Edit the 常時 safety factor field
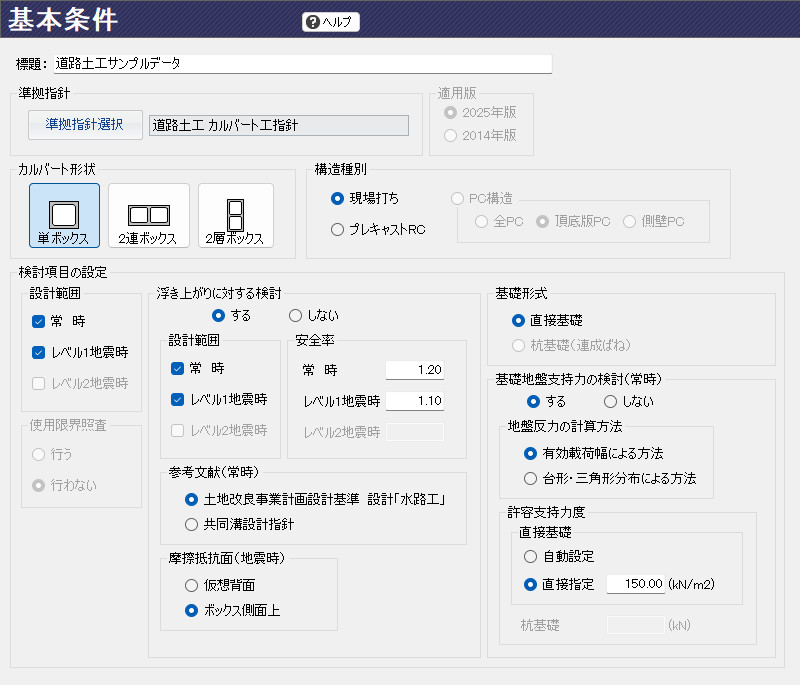 click(415, 370)
